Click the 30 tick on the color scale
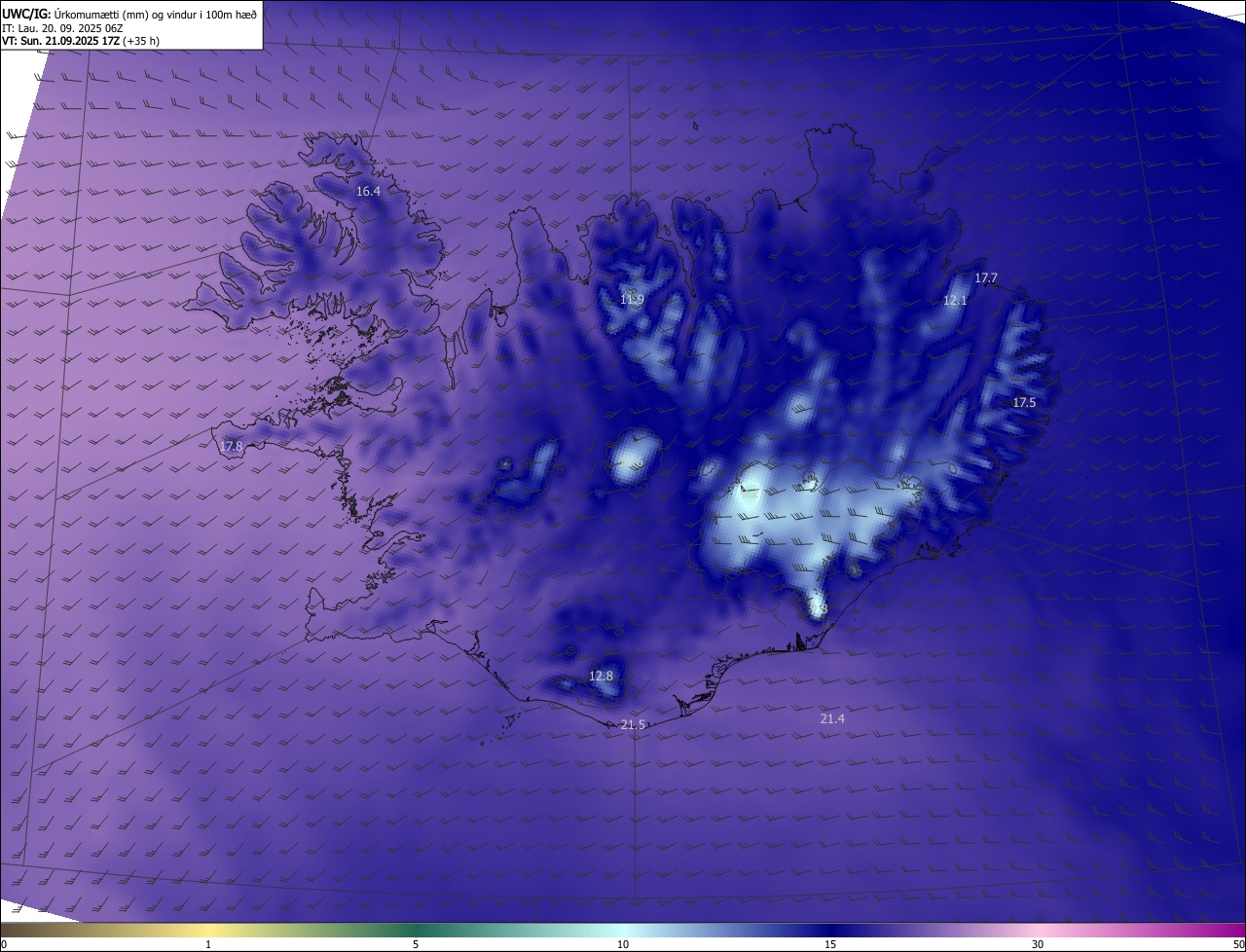This screenshot has height=952, width=1246. tap(1038, 944)
